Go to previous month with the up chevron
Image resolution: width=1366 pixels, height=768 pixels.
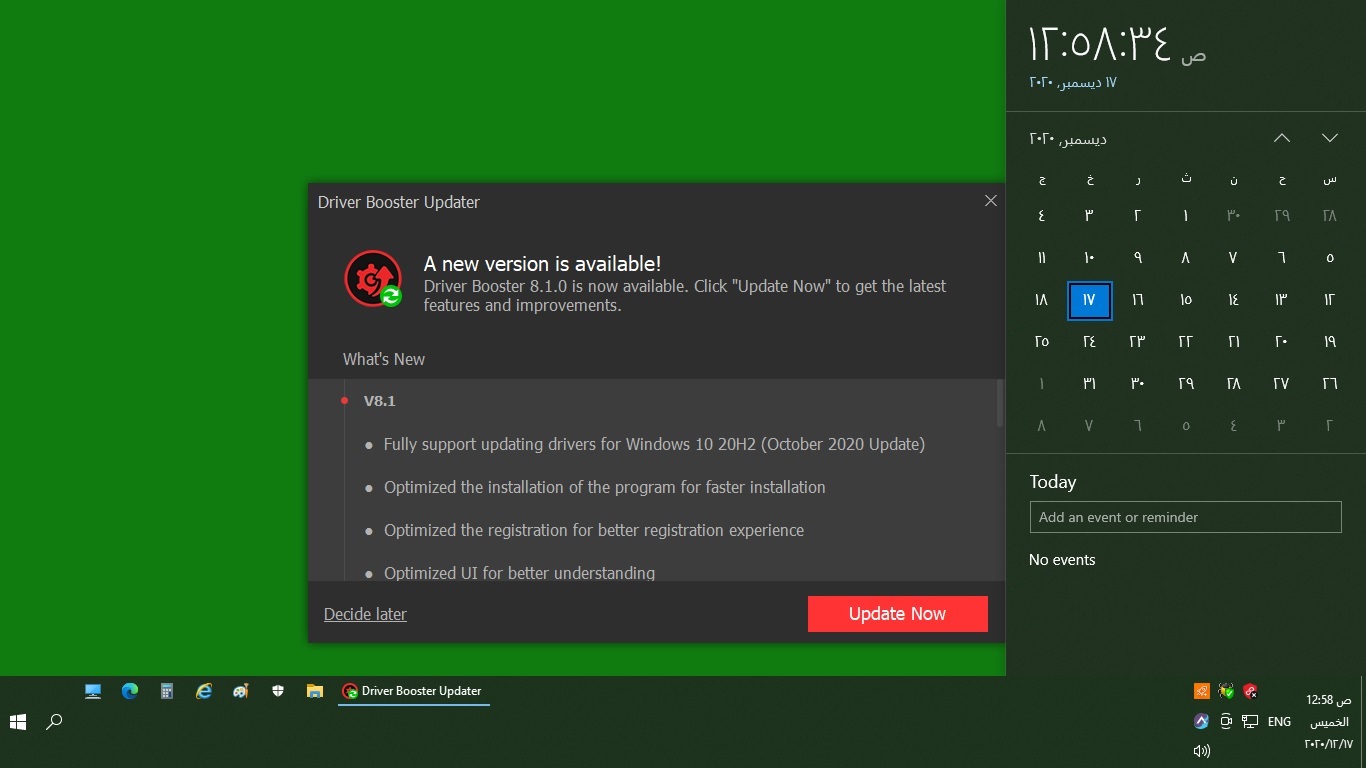[1282, 138]
